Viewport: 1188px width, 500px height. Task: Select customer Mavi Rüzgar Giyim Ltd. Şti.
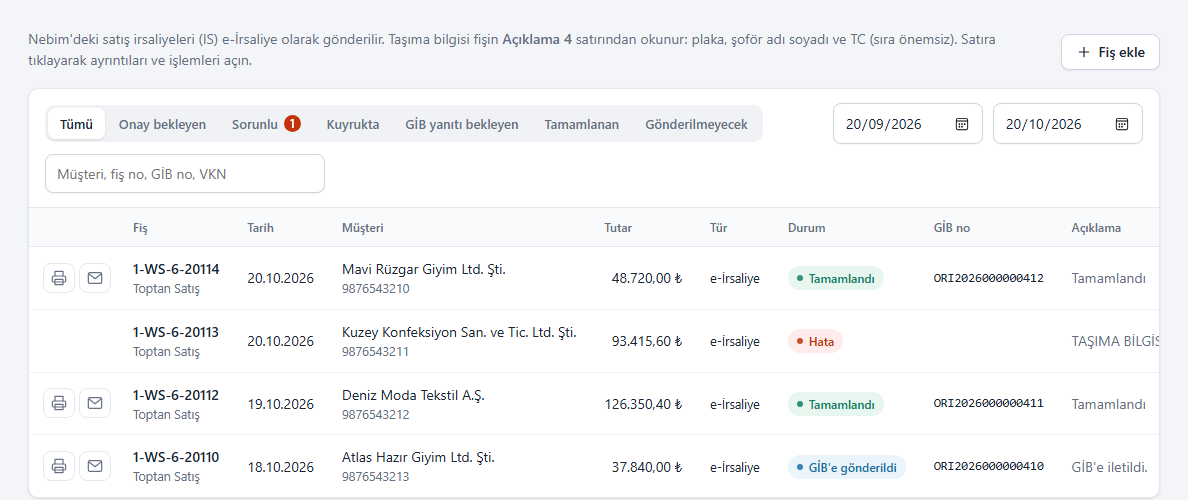coord(424,269)
